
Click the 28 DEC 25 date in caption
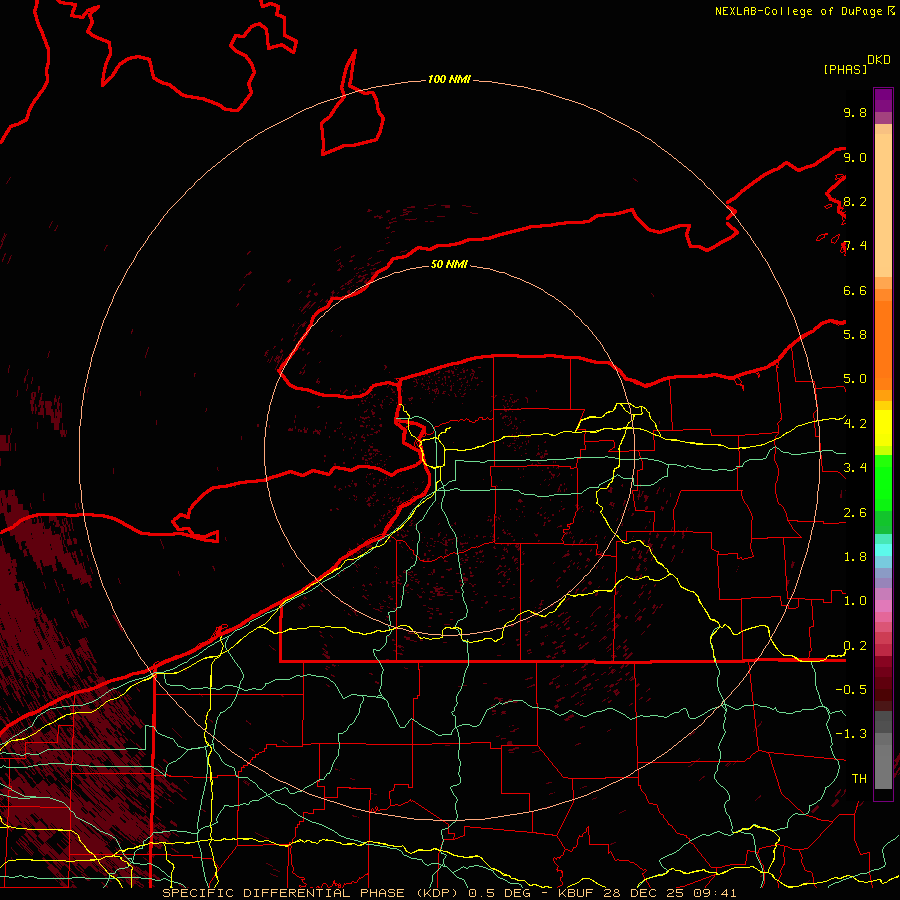pyautogui.click(x=643, y=893)
